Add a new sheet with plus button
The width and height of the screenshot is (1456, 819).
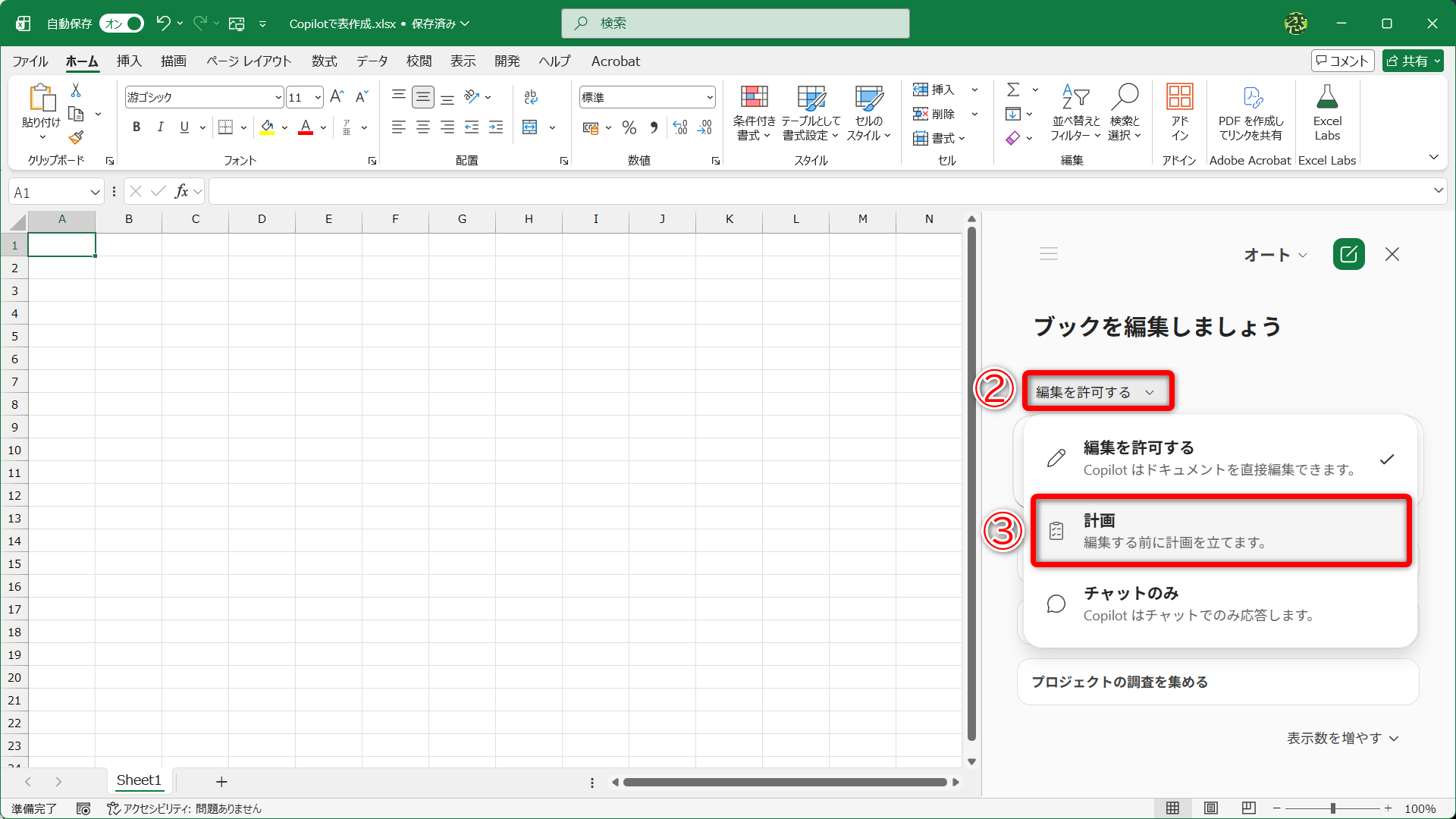pyautogui.click(x=221, y=781)
